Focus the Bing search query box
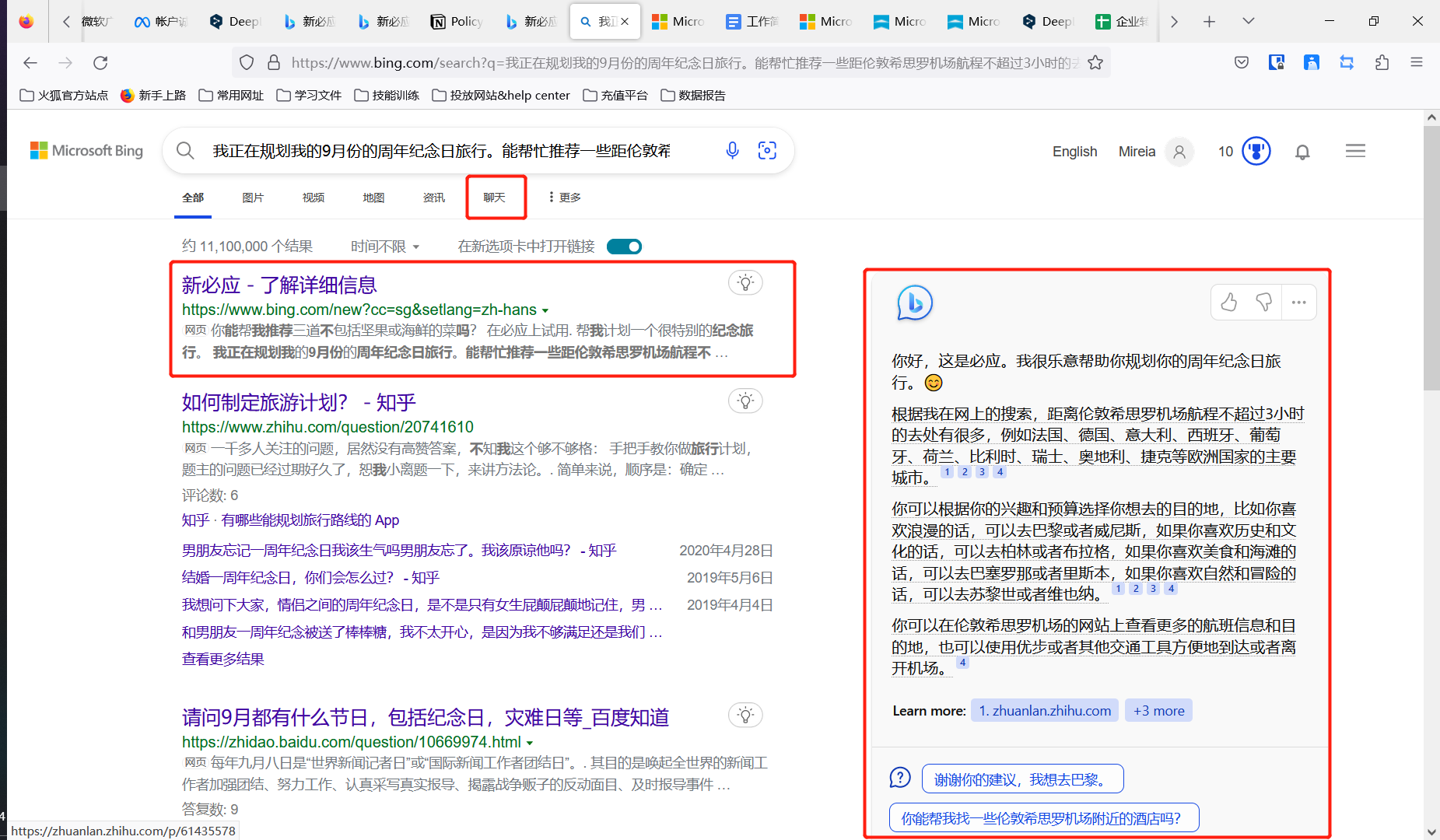This screenshot has height=840, width=1440. (x=441, y=151)
